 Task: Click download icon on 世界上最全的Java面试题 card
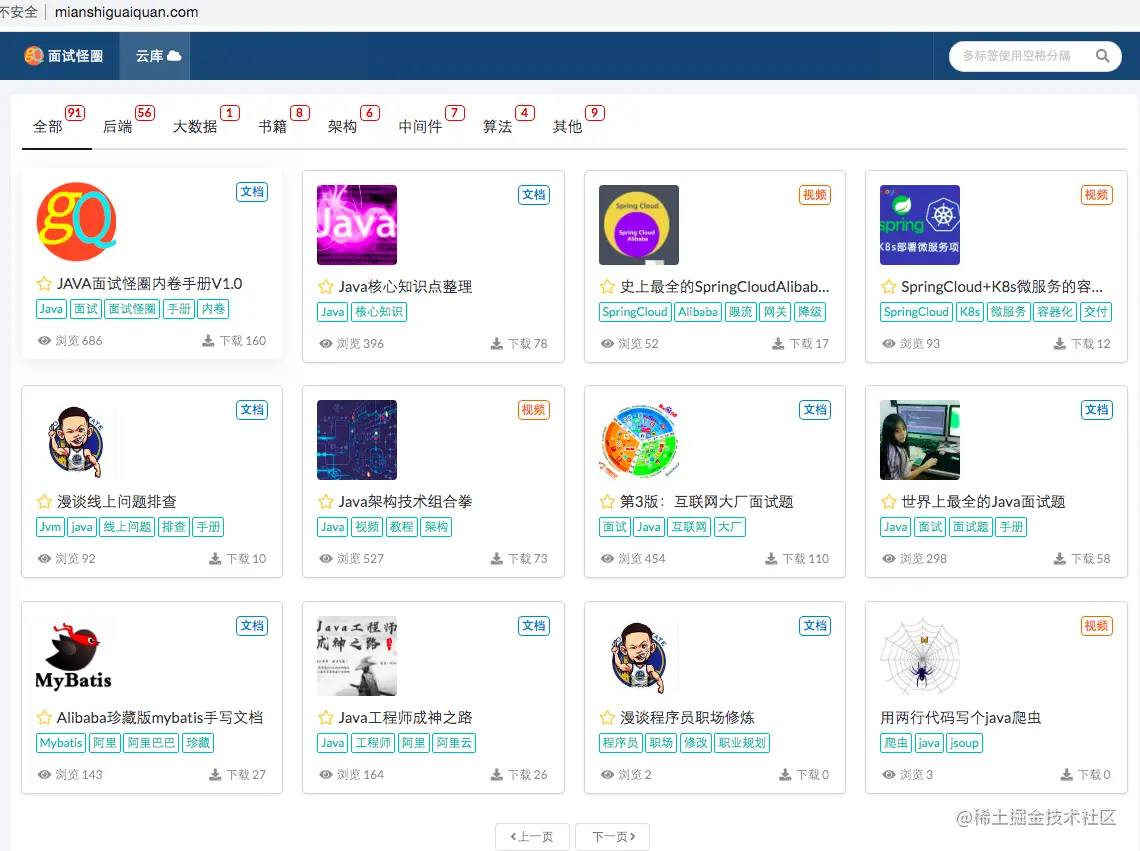coord(1060,559)
